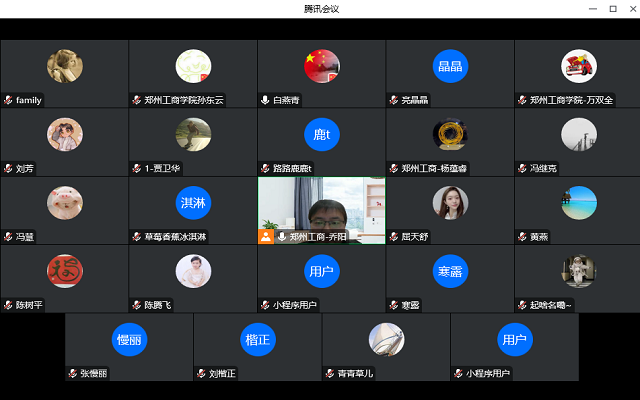Click the name label family
Image resolution: width=640 pixels, height=400 pixels.
click(x=29, y=100)
